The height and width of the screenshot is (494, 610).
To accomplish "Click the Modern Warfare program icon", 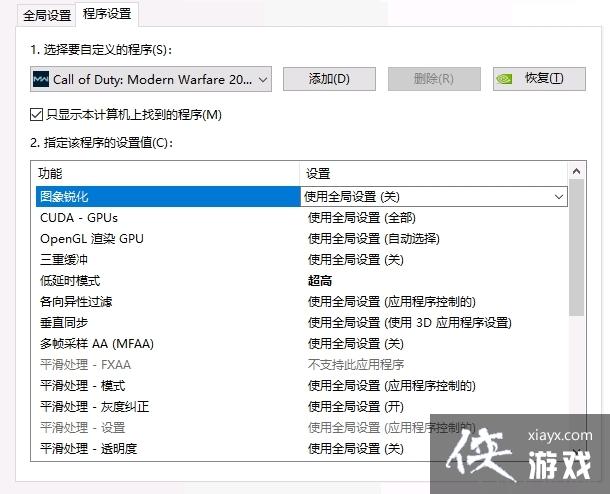I will [40, 79].
